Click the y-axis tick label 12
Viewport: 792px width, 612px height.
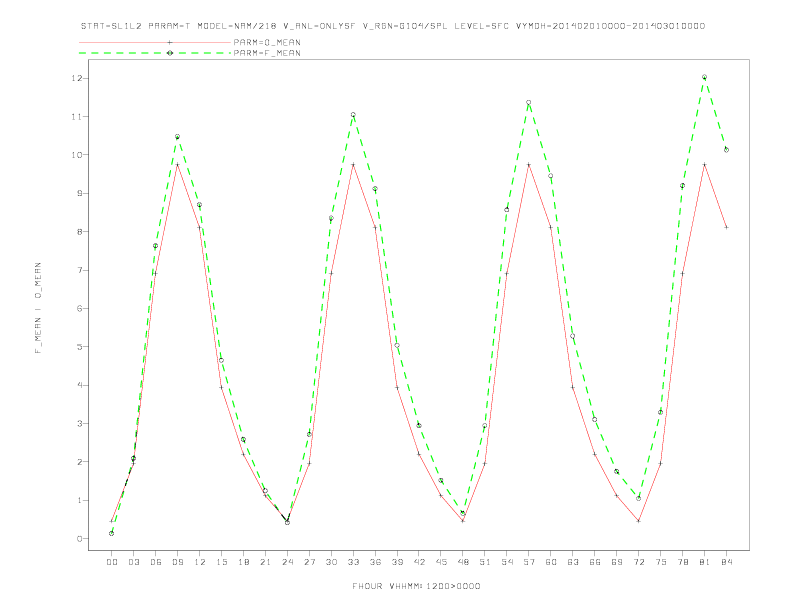coord(77,78)
